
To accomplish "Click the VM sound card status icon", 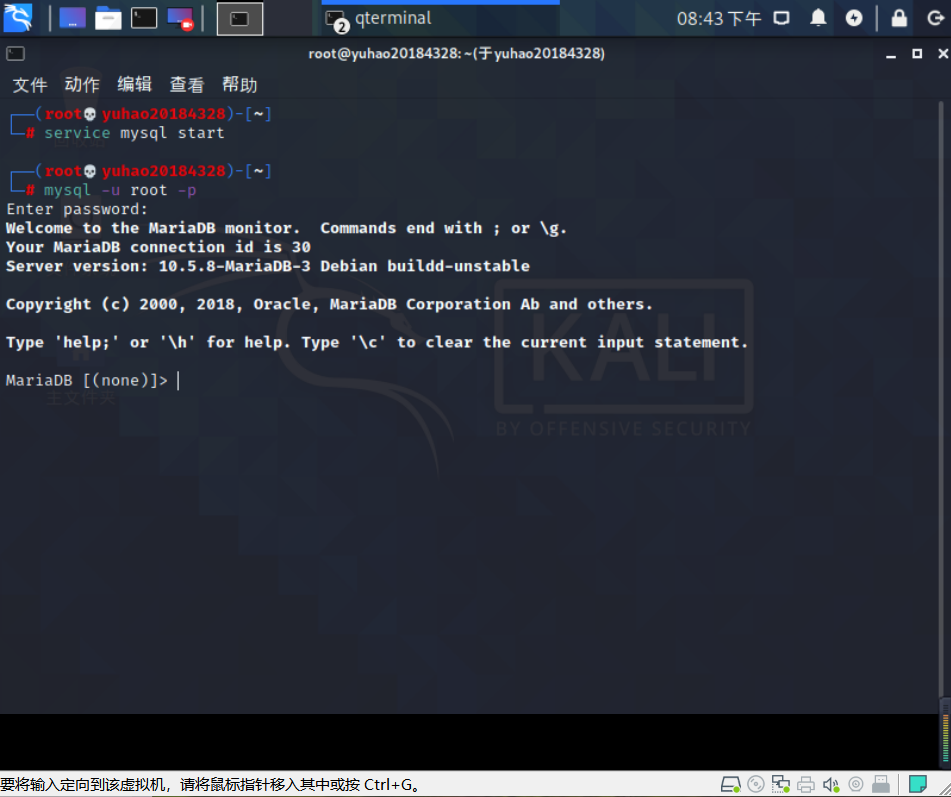I will [831, 785].
